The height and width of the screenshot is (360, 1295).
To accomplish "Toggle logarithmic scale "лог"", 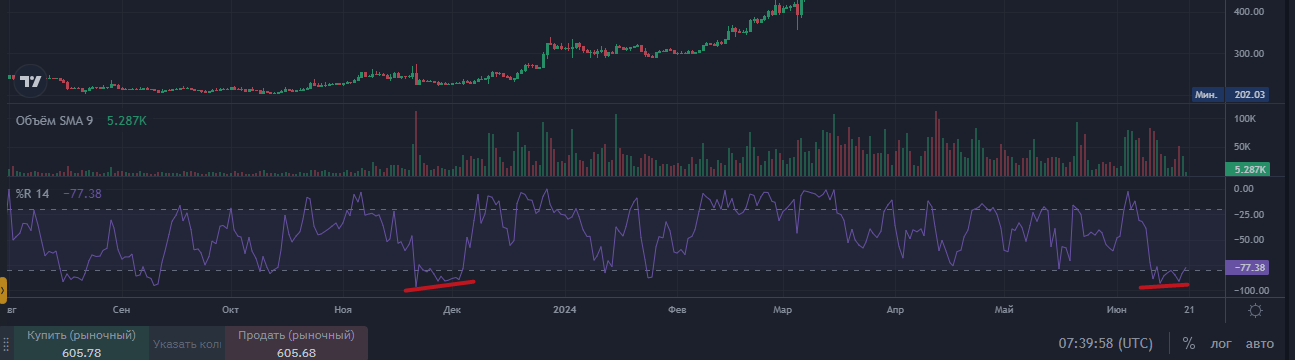I will pyautogui.click(x=1222, y=344).
